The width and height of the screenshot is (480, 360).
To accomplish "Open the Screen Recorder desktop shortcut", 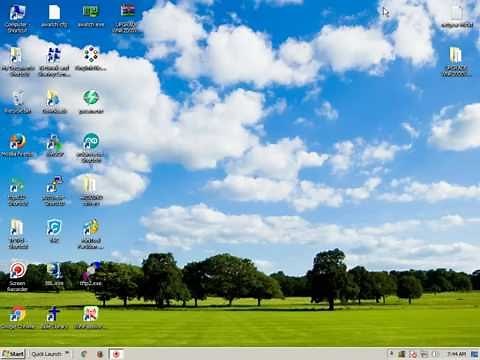I will pos(17,277).
